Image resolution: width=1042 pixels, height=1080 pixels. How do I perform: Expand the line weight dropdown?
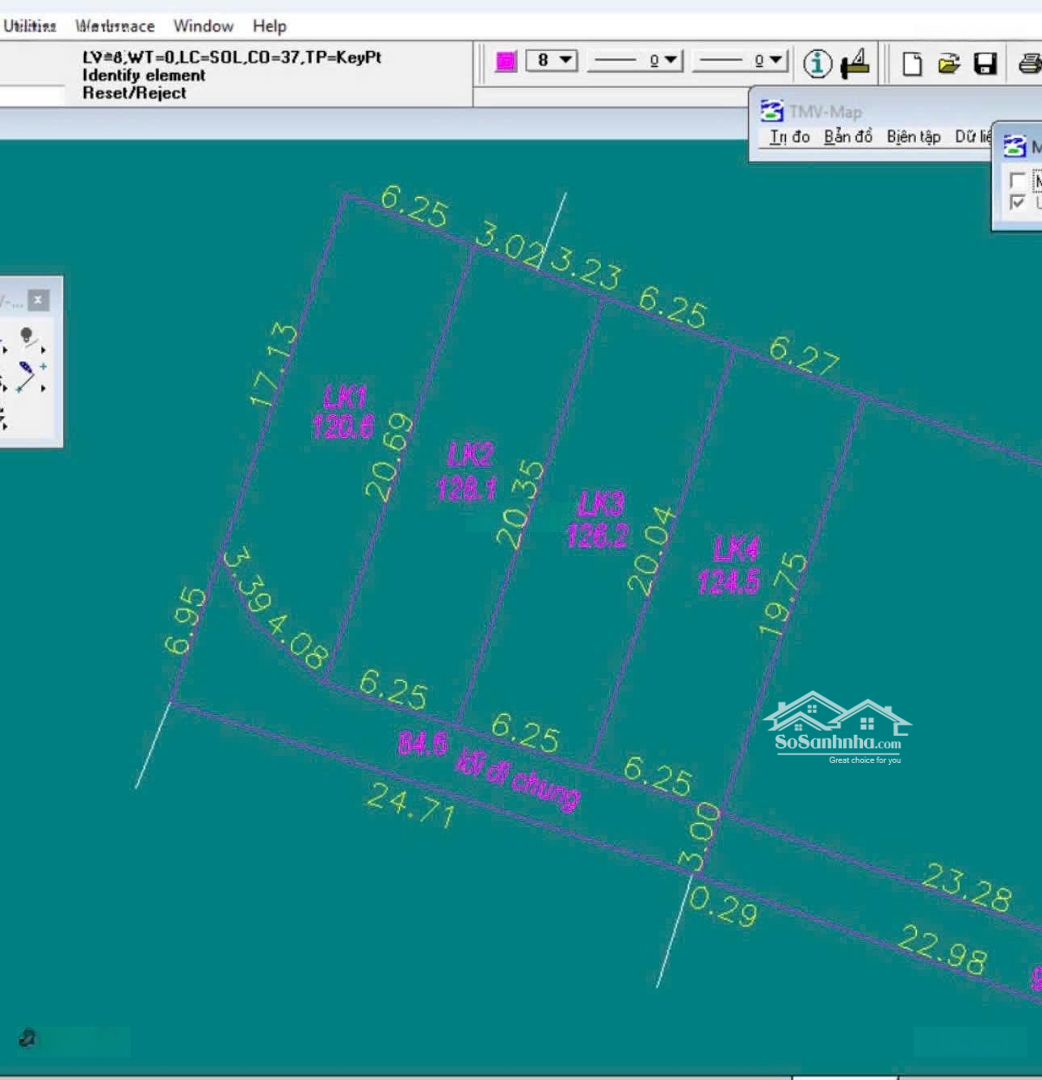(741, 61)
